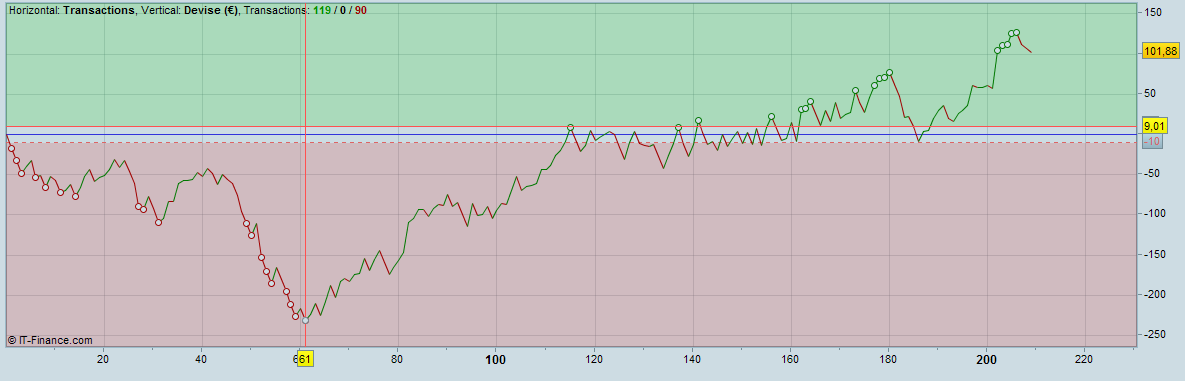The height and width of the screenshot is (381, 1185).
Task: Click the green circle marker at transaction 180
Action: tap(890, 73)
